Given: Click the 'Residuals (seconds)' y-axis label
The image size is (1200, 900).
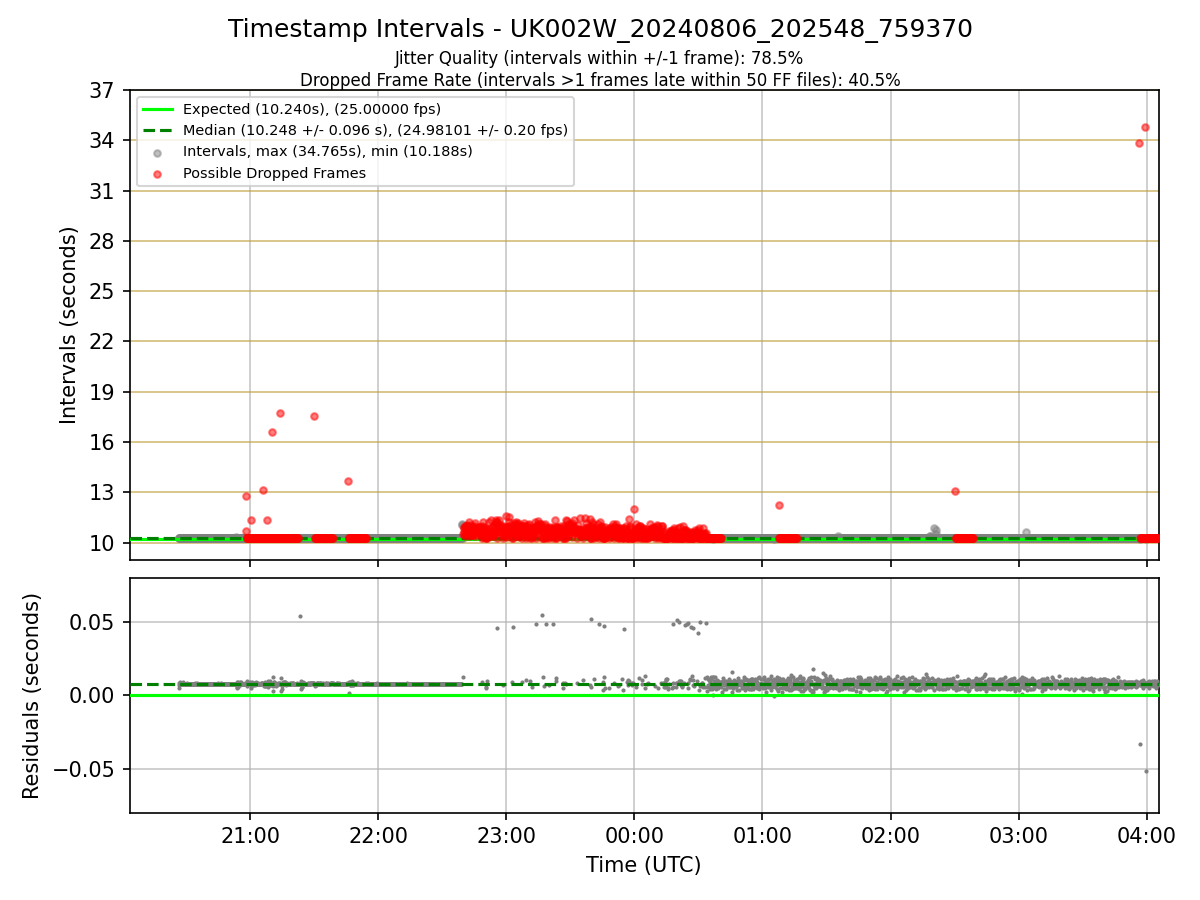Looking at the screenshot, I should click(32, 696).
